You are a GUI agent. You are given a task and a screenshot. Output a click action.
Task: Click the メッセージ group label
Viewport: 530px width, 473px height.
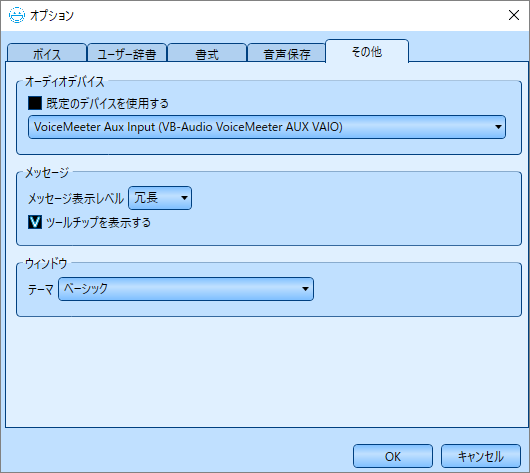point(47,173)
